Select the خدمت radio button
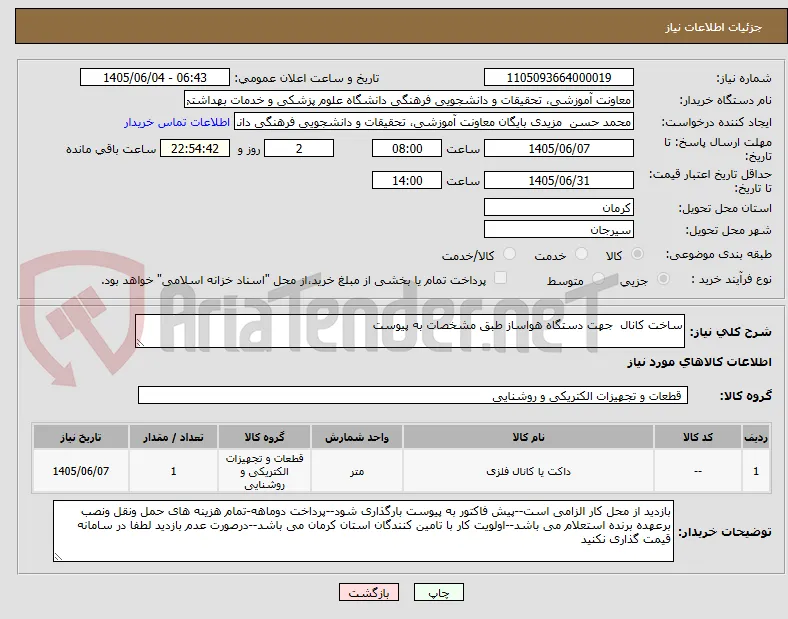Viewport: 788px width, 619px height. coord(581,254)
